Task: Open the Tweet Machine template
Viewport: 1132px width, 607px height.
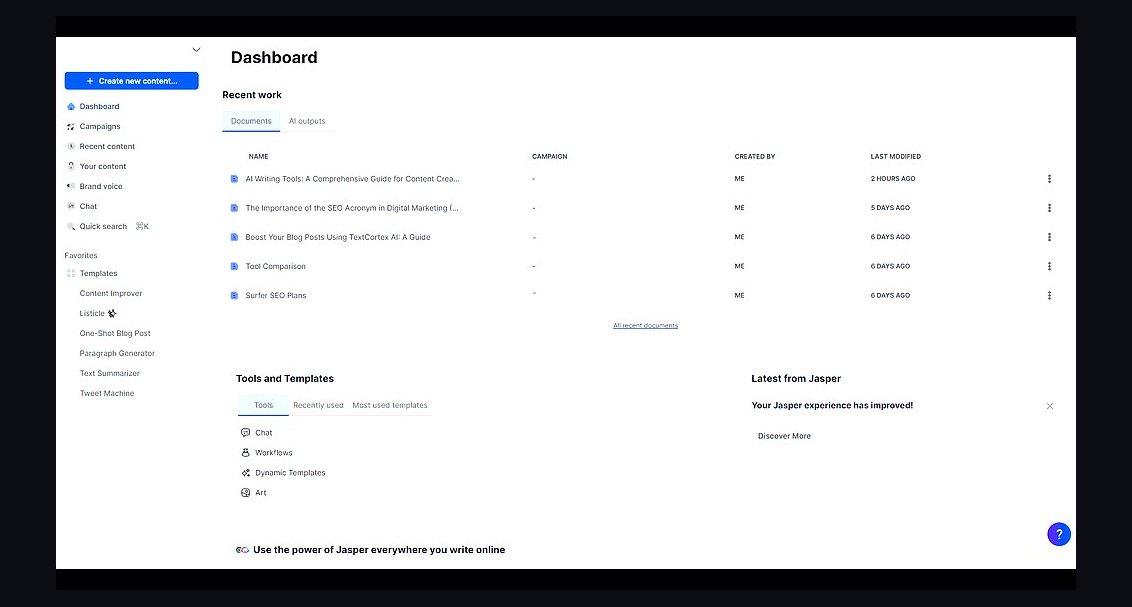Action: [107, 393]
